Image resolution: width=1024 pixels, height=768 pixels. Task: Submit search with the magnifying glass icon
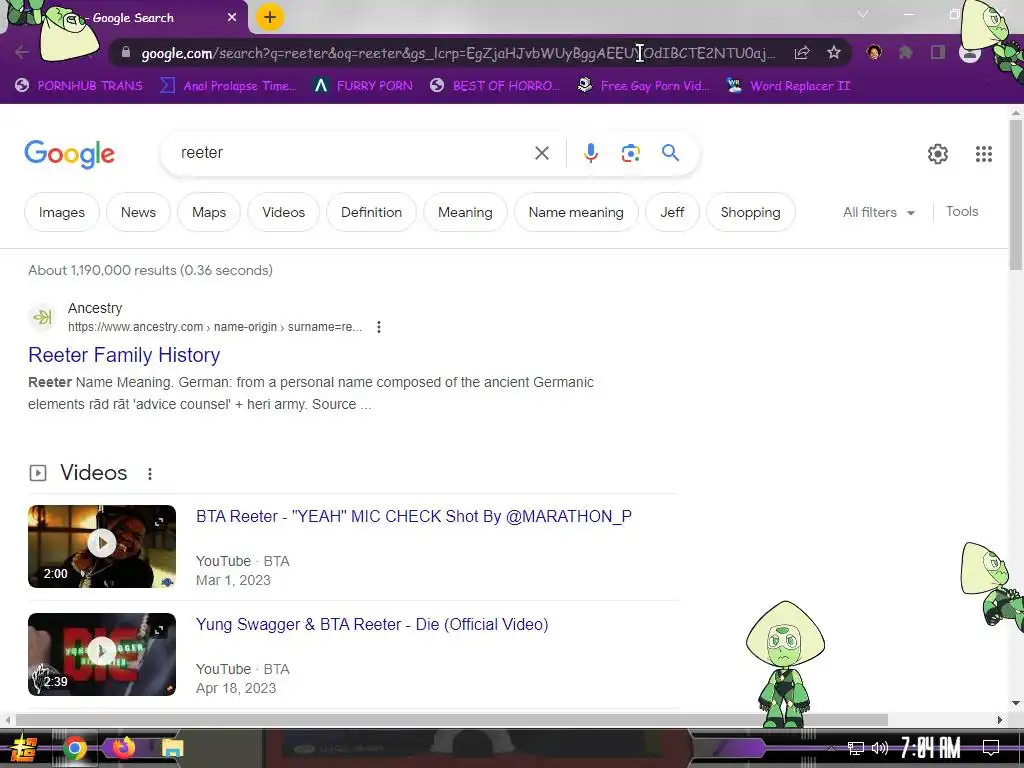pyautogui.click(x=670, y=153)
